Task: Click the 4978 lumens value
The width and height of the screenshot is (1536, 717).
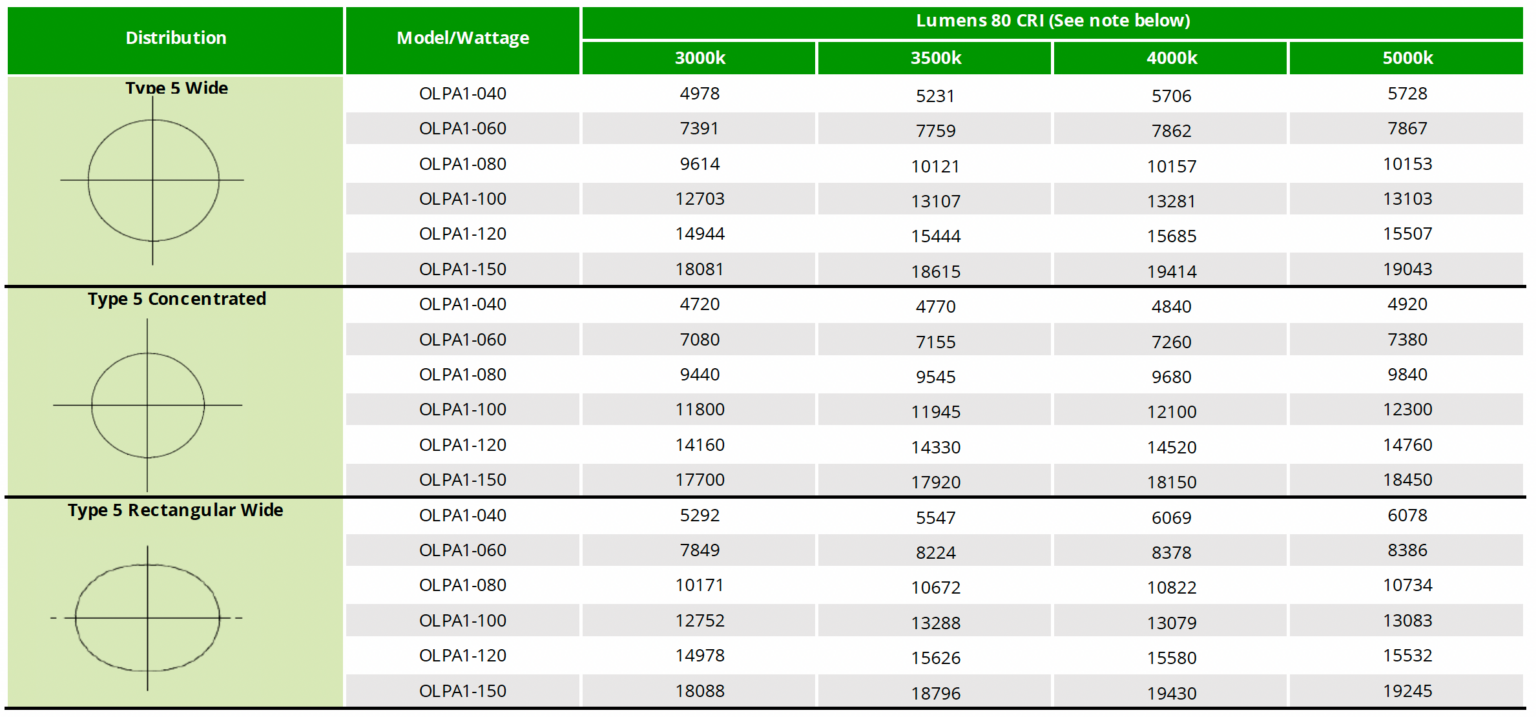Action: (x=699, y=94)
